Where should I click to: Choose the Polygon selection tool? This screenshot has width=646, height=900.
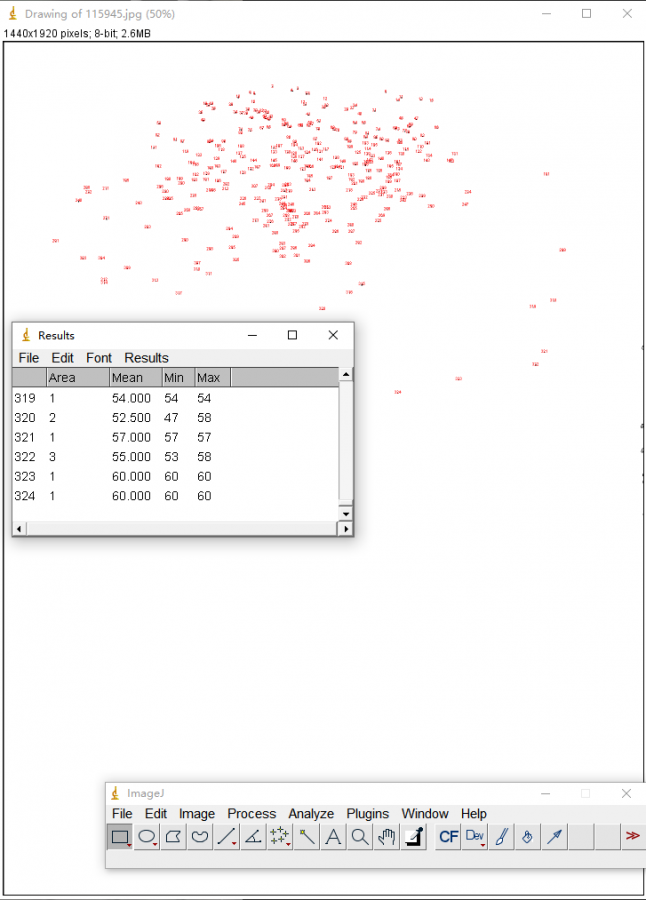174,837
